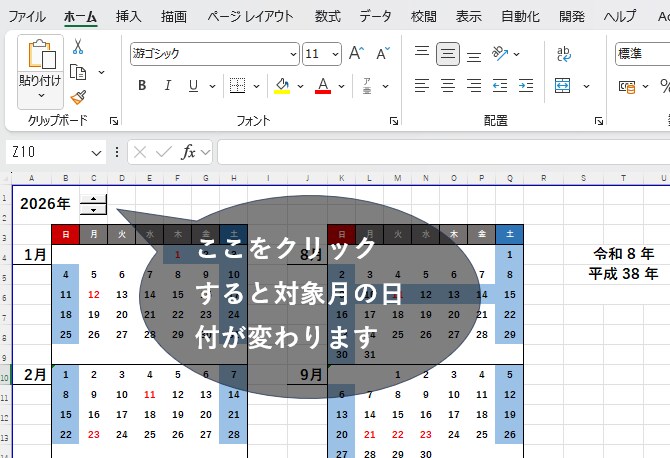Open orientation dropdown arrow

pos(516,54)
